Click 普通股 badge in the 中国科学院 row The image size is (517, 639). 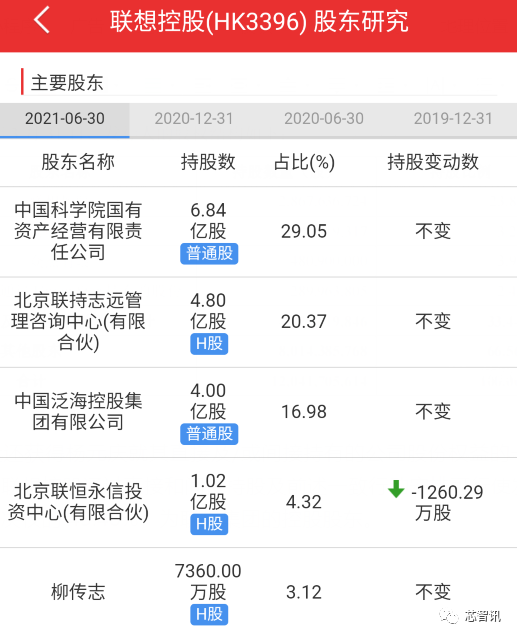209,253
